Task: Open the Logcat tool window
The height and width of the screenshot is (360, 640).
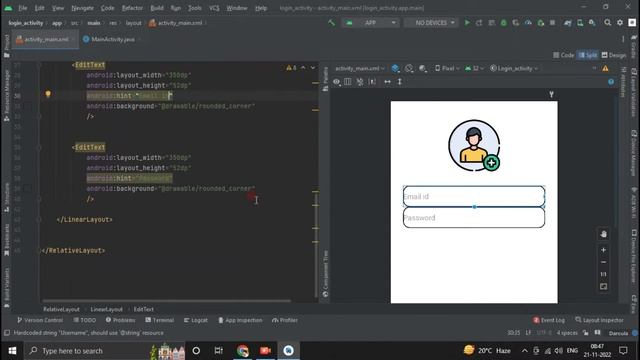Action: [x=196, y=320]
